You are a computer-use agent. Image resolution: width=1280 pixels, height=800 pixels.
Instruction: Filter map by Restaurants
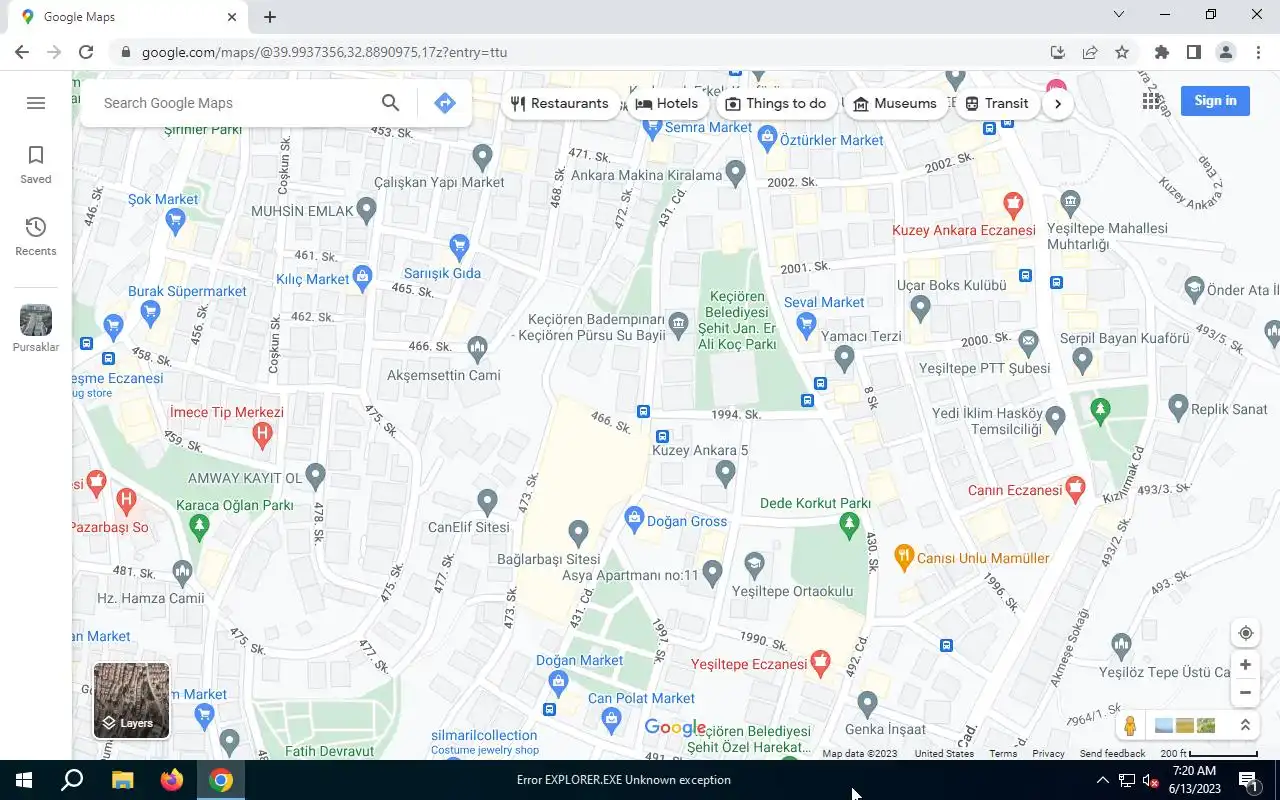[x=560, y=103]
